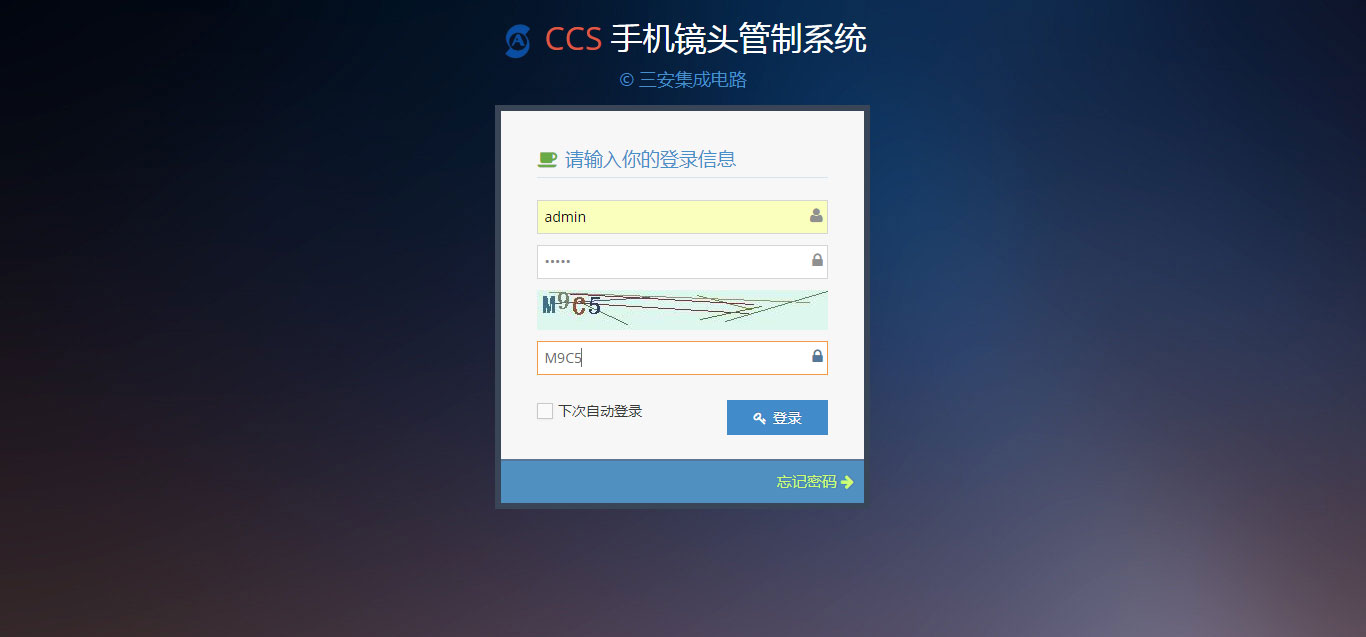Click the blue CCS logo icon
This screenshot has width=1366, height=637.
(x=517, y=41)
